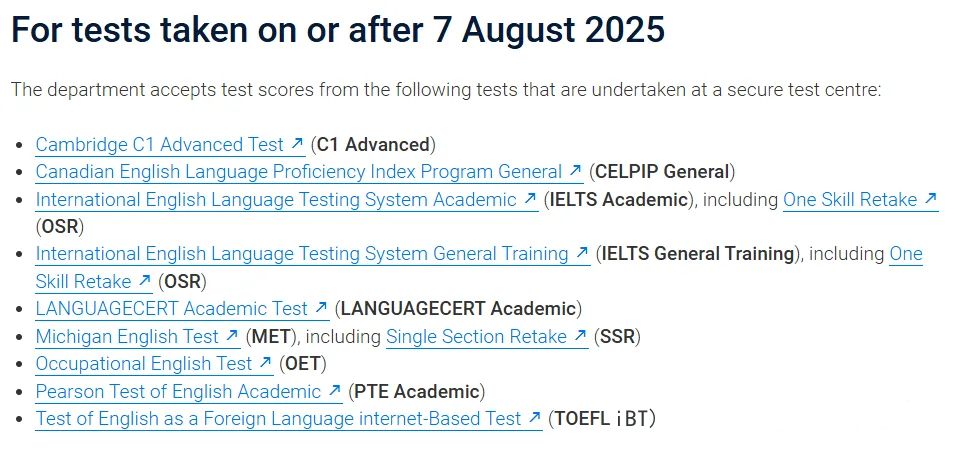Open the Single Section Retake link
The width and height of the screenshot is (954, 452).
[x=476, y=336]
